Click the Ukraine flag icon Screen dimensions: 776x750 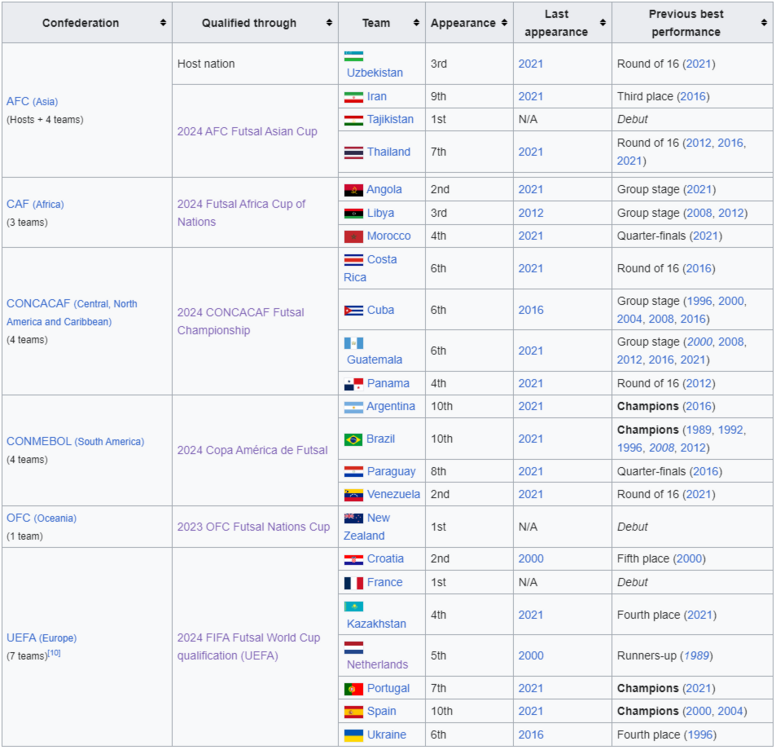(353, 735)
